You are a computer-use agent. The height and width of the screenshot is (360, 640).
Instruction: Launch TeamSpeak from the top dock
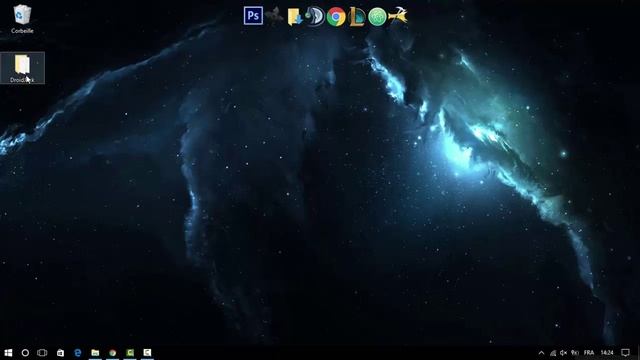pos(315,17)
